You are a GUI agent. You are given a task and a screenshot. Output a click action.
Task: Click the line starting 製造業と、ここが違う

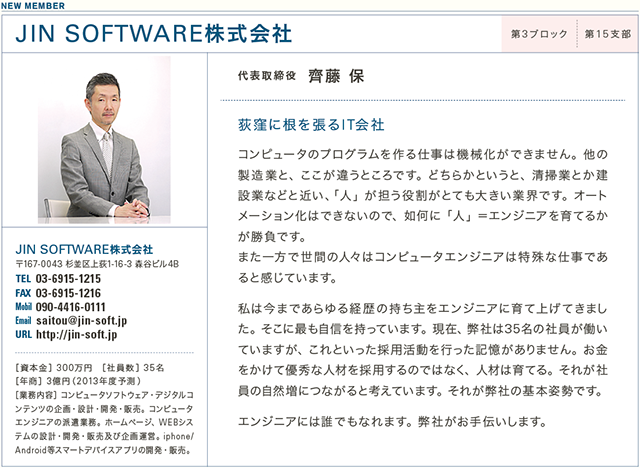click(x=423, y=175)
